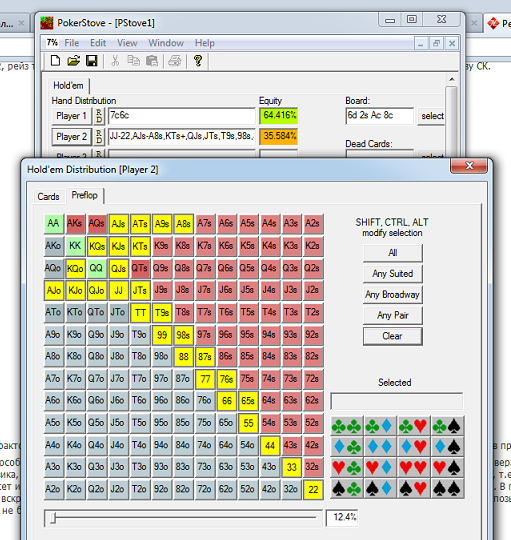
Task: Click the Clear button
Action: tap(393, 336)
